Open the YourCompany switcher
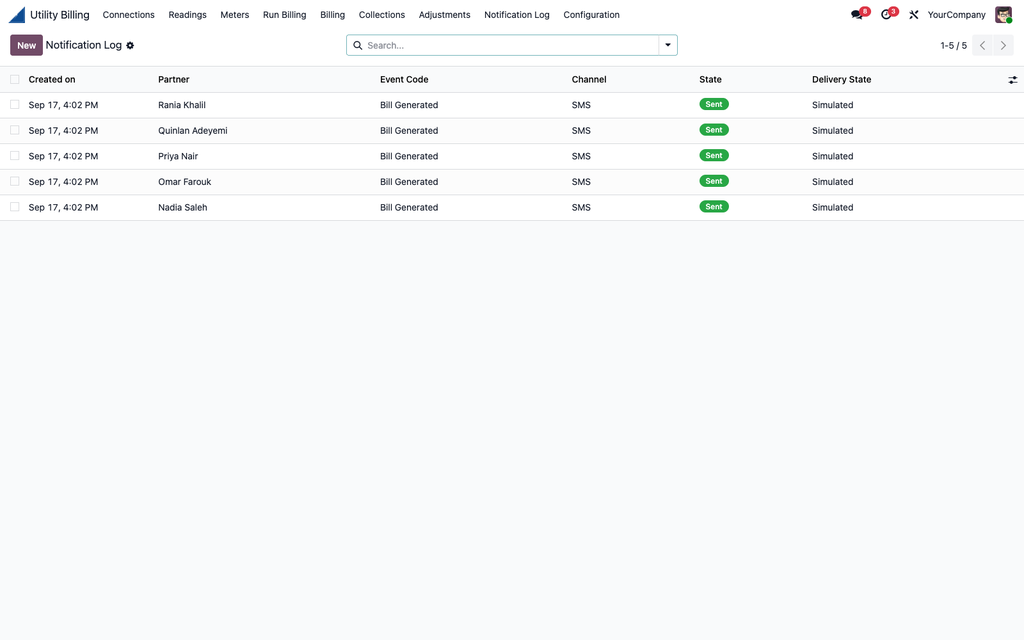The width and height of the screenshot is (1024, 640). (956, 14)
